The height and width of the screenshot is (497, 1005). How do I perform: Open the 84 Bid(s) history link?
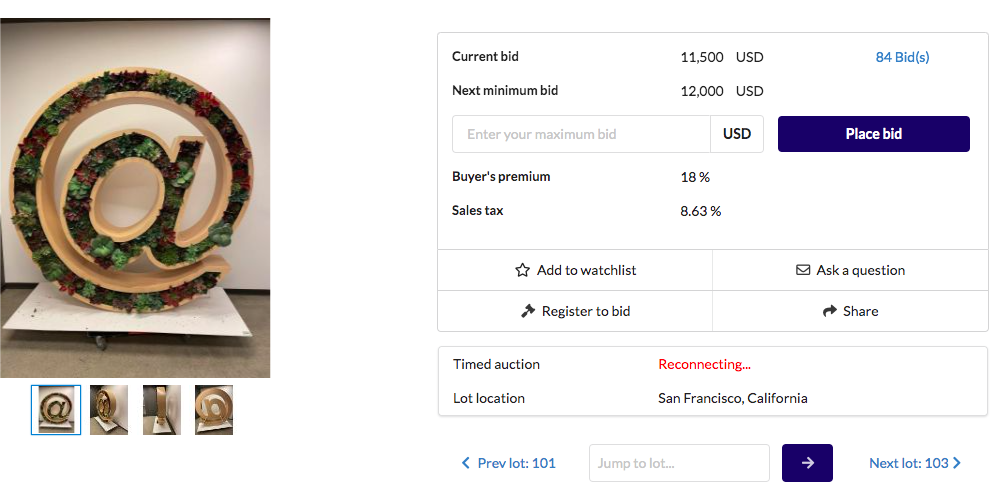pyautogui.click(x=902, y=57)
